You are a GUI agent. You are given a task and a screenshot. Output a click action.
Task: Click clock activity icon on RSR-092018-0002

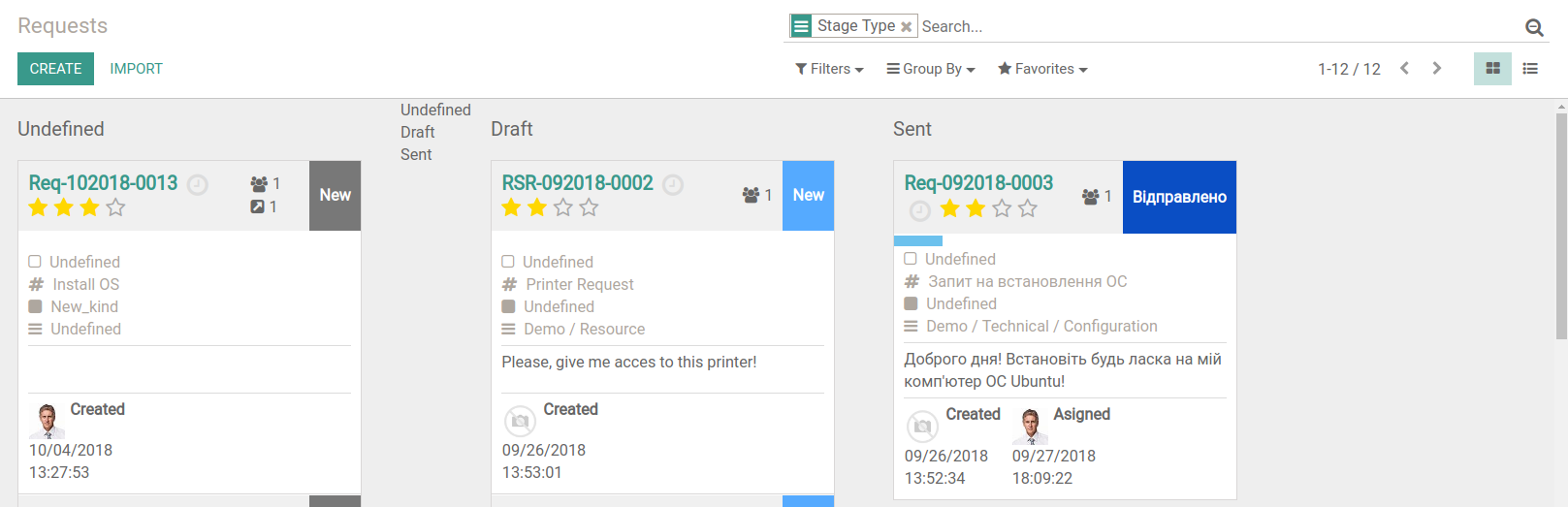pos(673,184)
